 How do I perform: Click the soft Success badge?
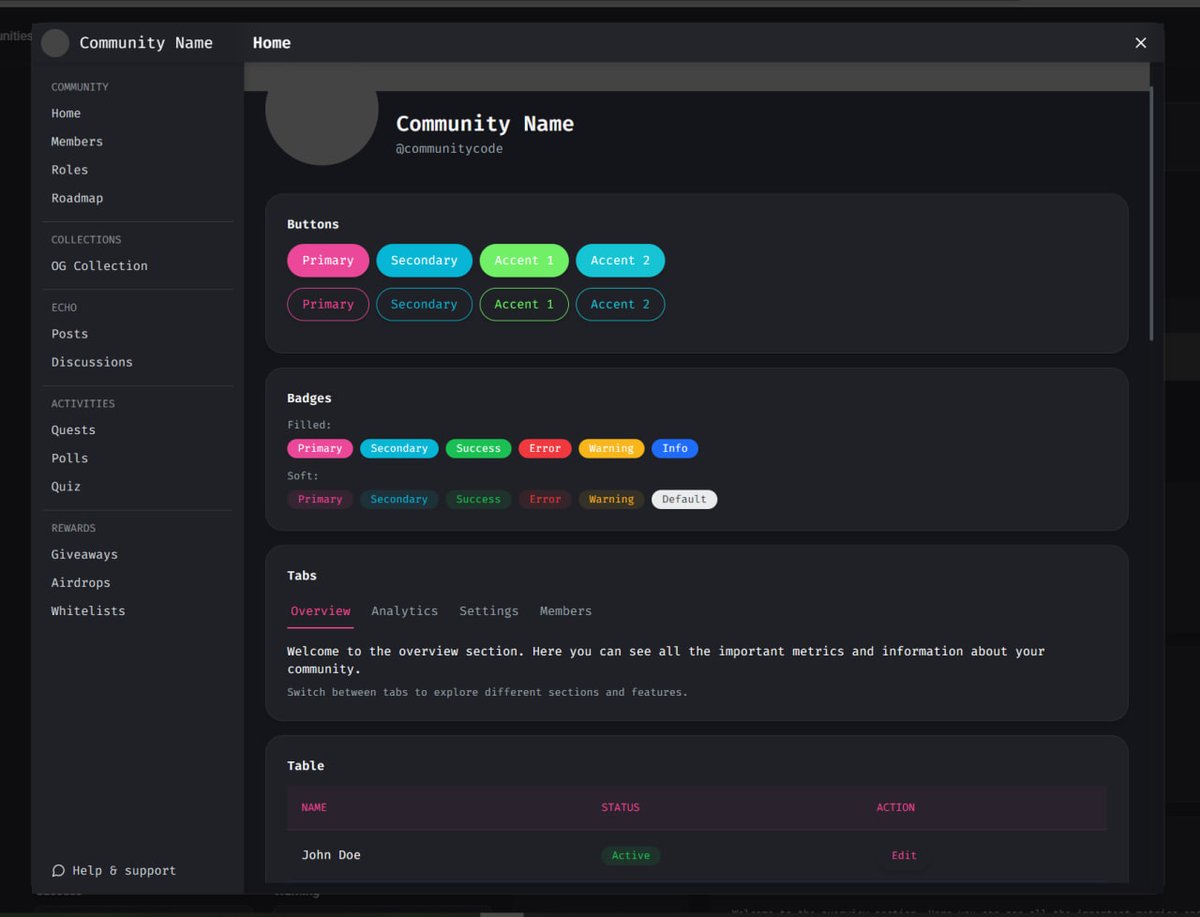pyautogui.click(x=478, y=499)
